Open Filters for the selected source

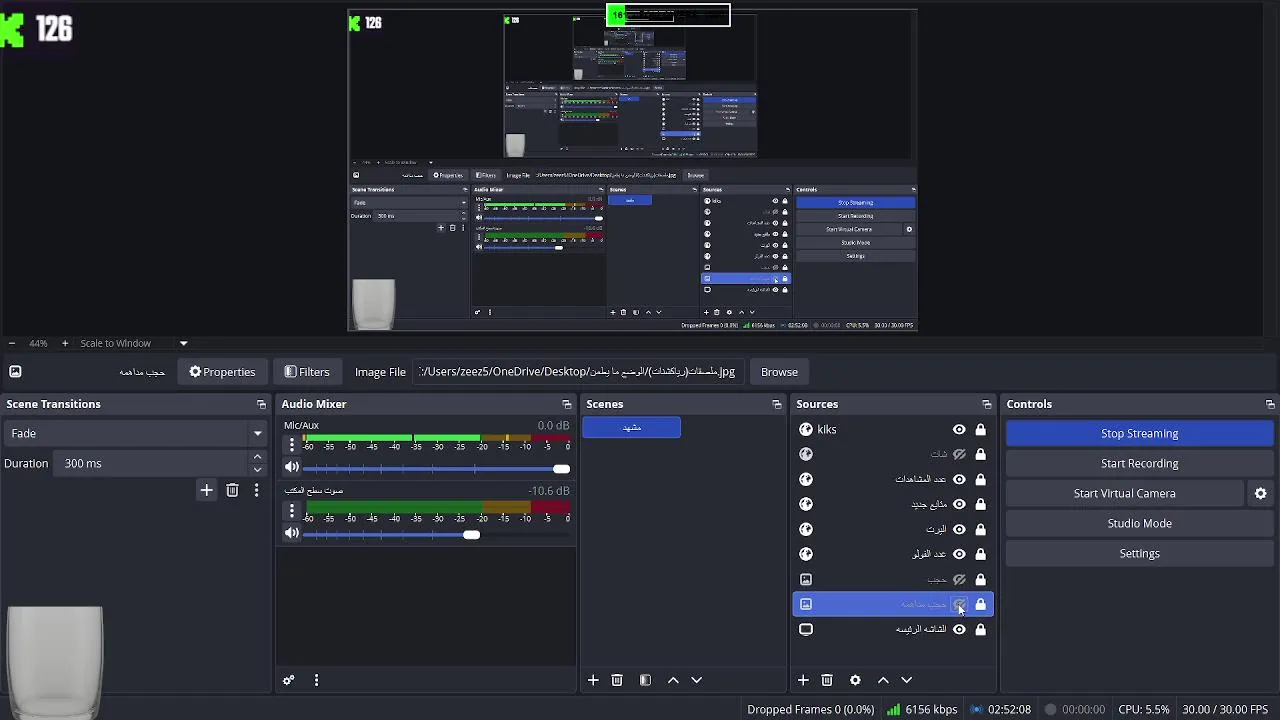pyautogui.click(x=306, y=372)
